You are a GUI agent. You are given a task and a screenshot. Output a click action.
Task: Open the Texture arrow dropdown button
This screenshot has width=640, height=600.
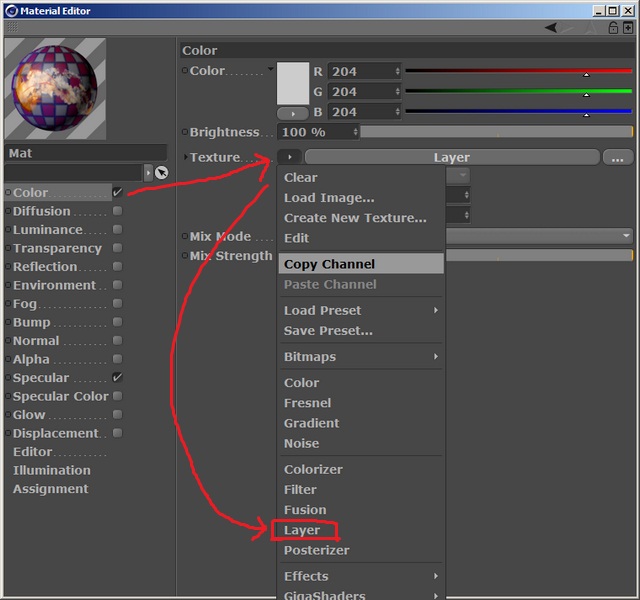[x=289, y=157]
